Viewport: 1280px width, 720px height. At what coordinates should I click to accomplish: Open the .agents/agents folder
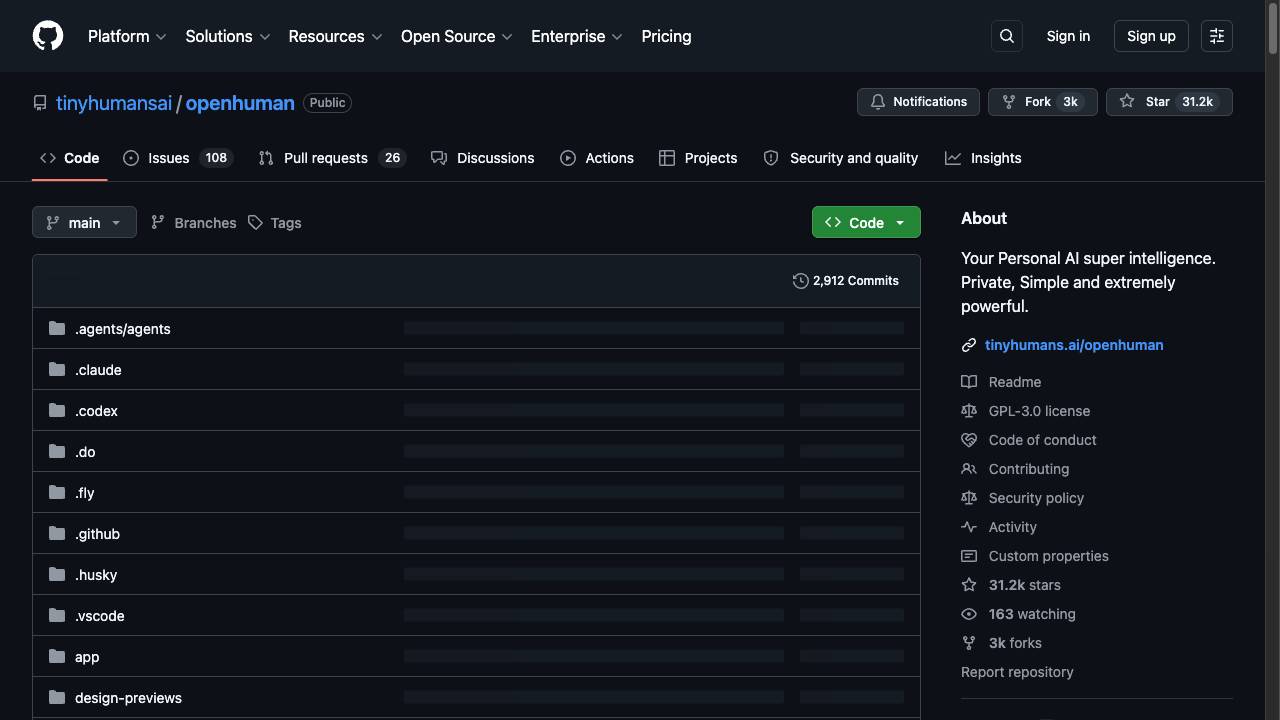click(123, 329)
